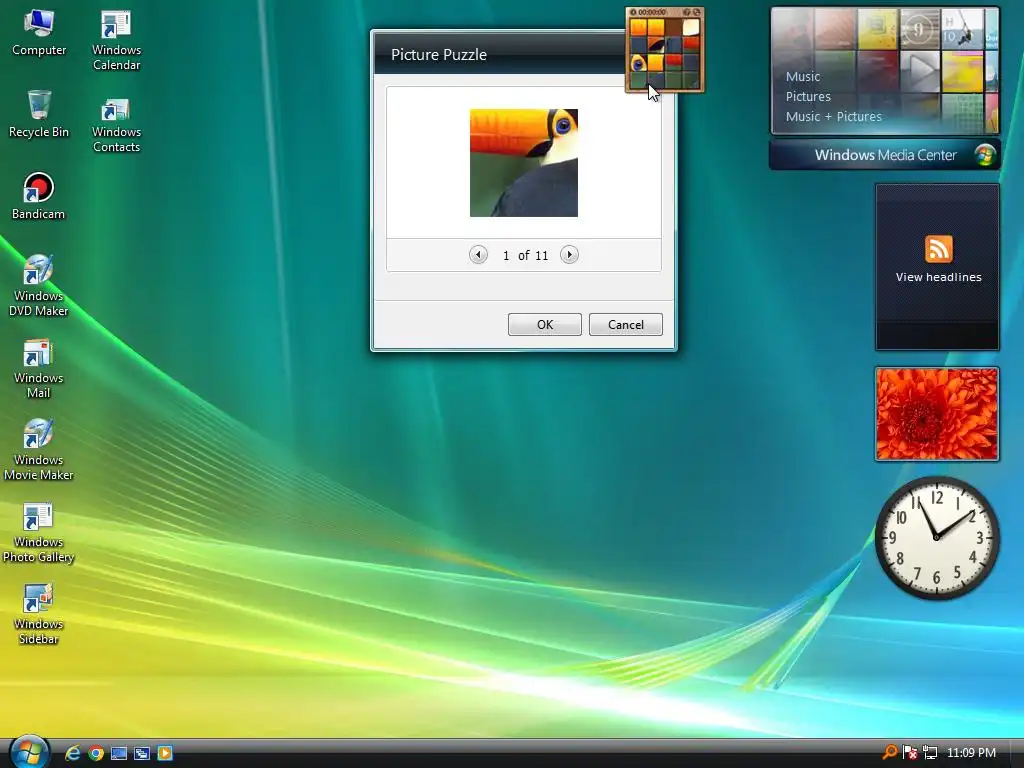Open Windows Media Center from the gadget bar
The height and width of the screenshot is (768, 1024).
pyautogui.click(x=885, y=155)
